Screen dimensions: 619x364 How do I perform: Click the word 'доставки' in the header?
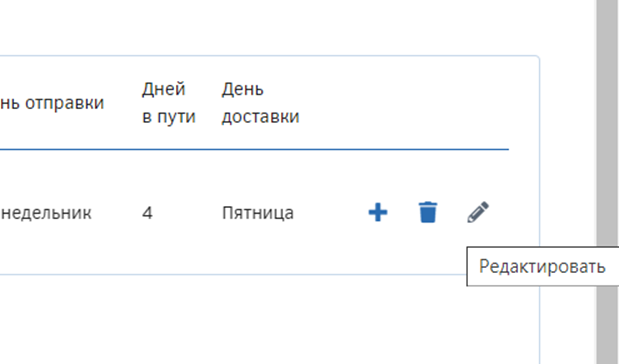click(x=260, y=117)
